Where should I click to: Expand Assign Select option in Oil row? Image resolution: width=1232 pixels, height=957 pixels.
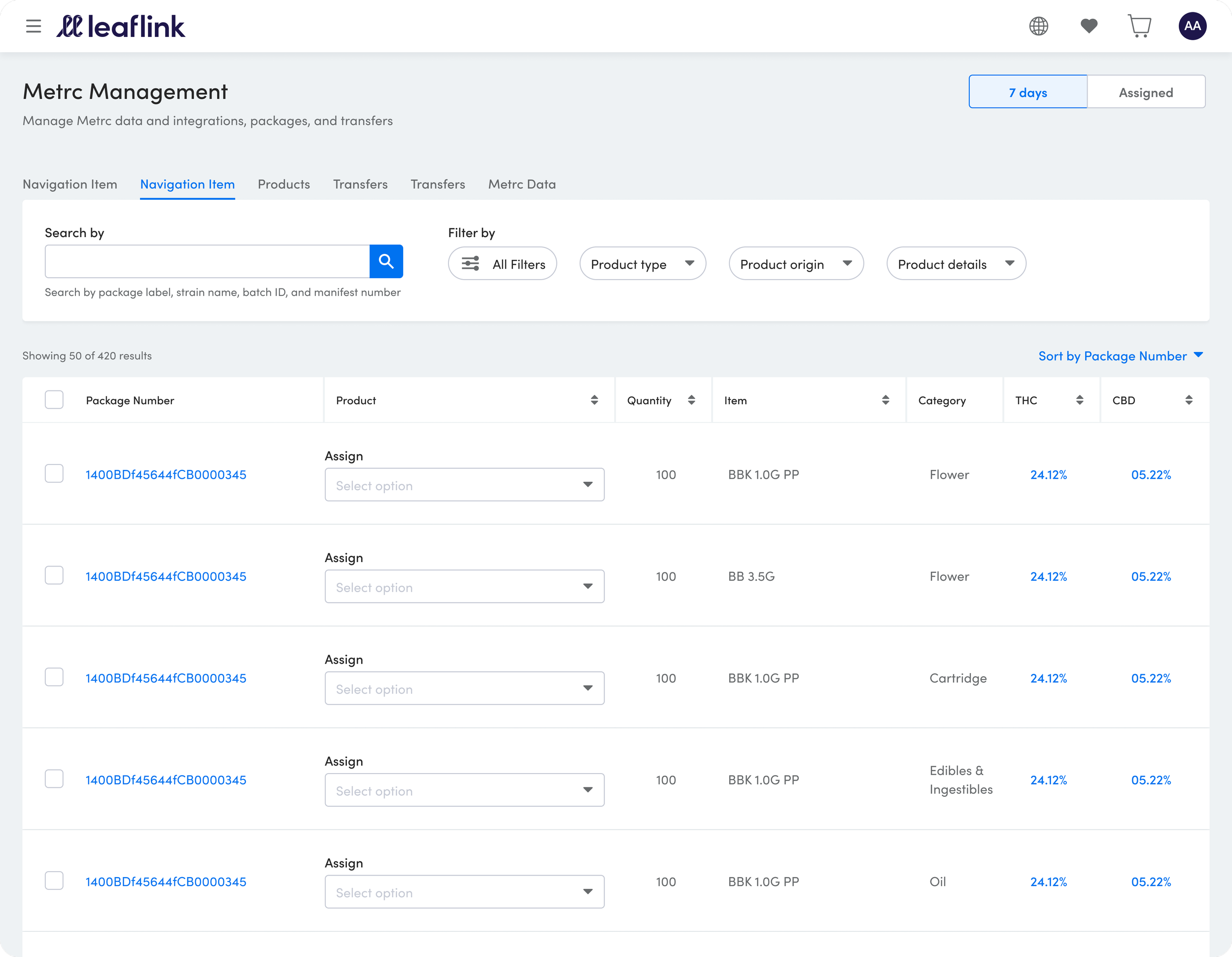point(464,891)
